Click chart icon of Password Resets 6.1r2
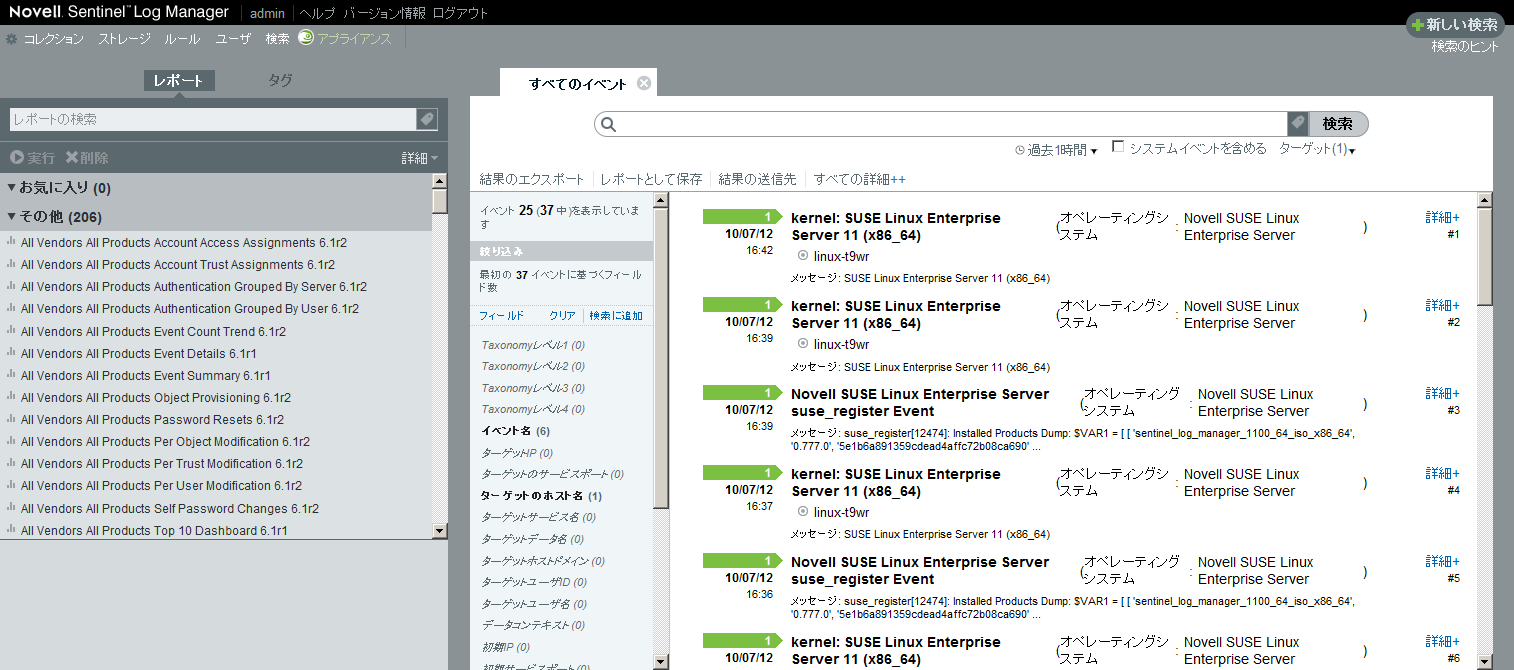 click(x=11, y=420)
